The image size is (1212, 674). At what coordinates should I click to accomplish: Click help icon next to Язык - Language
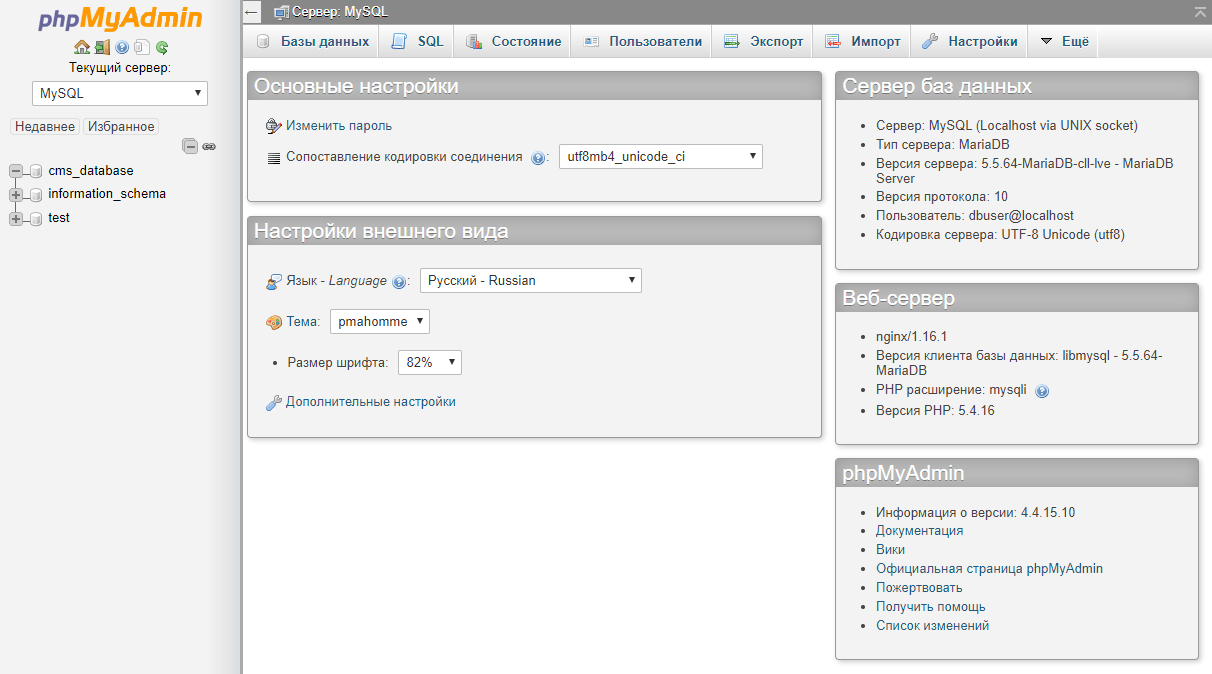(x=400, y=282)
